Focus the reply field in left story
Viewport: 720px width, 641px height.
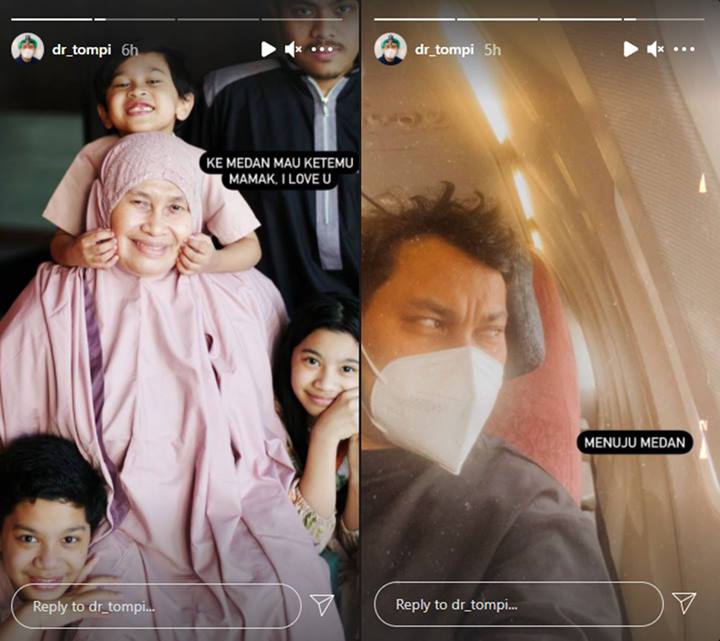tap(156, 606)
